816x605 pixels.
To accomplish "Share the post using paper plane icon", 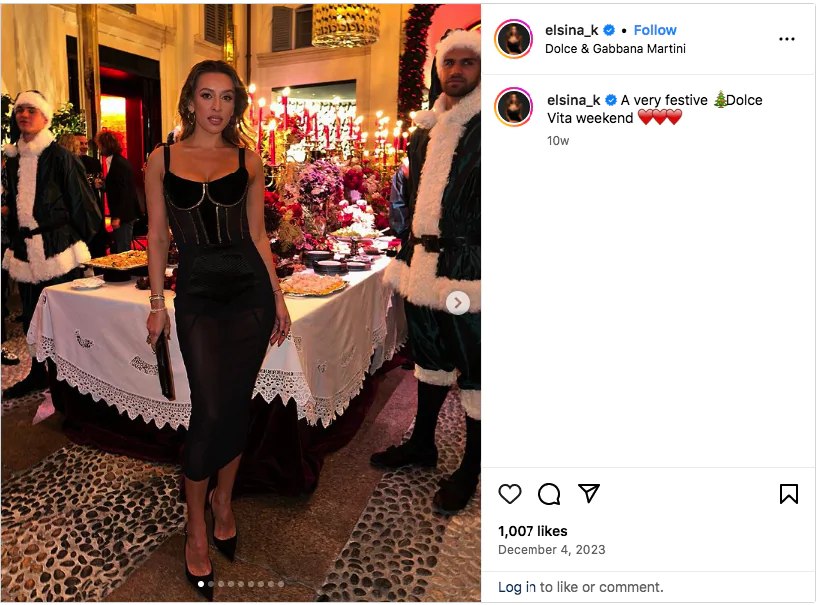I will (589, 493).
